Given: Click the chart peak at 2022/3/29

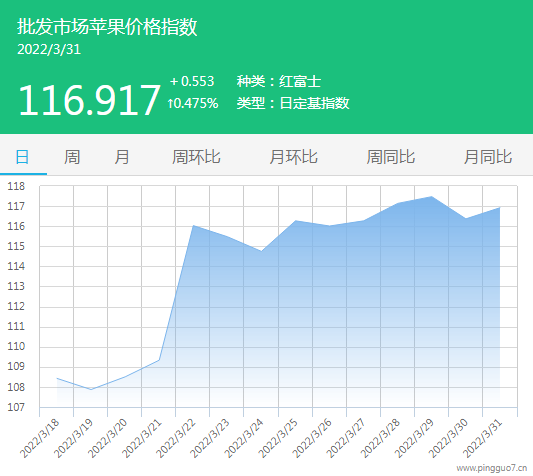Looking at the screenshot, I should click(432, 197).
